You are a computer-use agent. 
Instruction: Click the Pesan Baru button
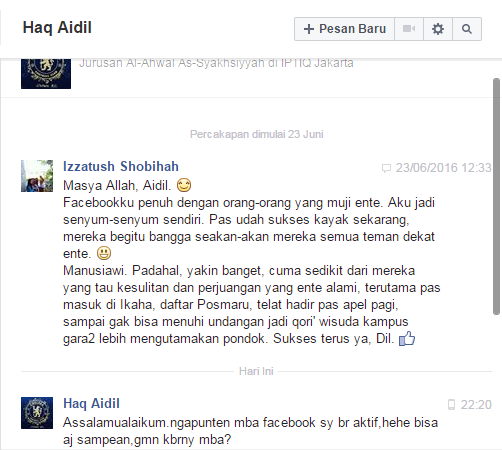tap(344, 29)
